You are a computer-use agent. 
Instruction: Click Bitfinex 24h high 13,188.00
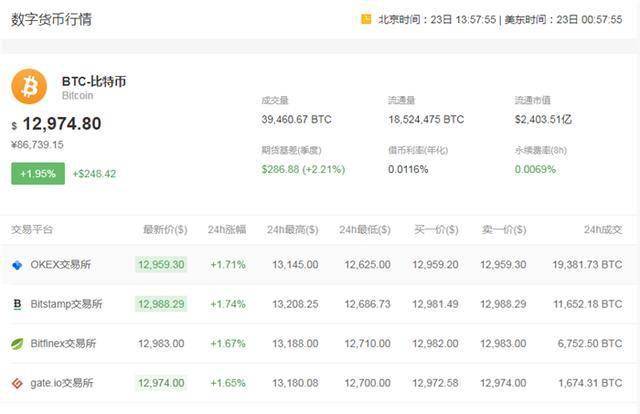tap(296, 344)
